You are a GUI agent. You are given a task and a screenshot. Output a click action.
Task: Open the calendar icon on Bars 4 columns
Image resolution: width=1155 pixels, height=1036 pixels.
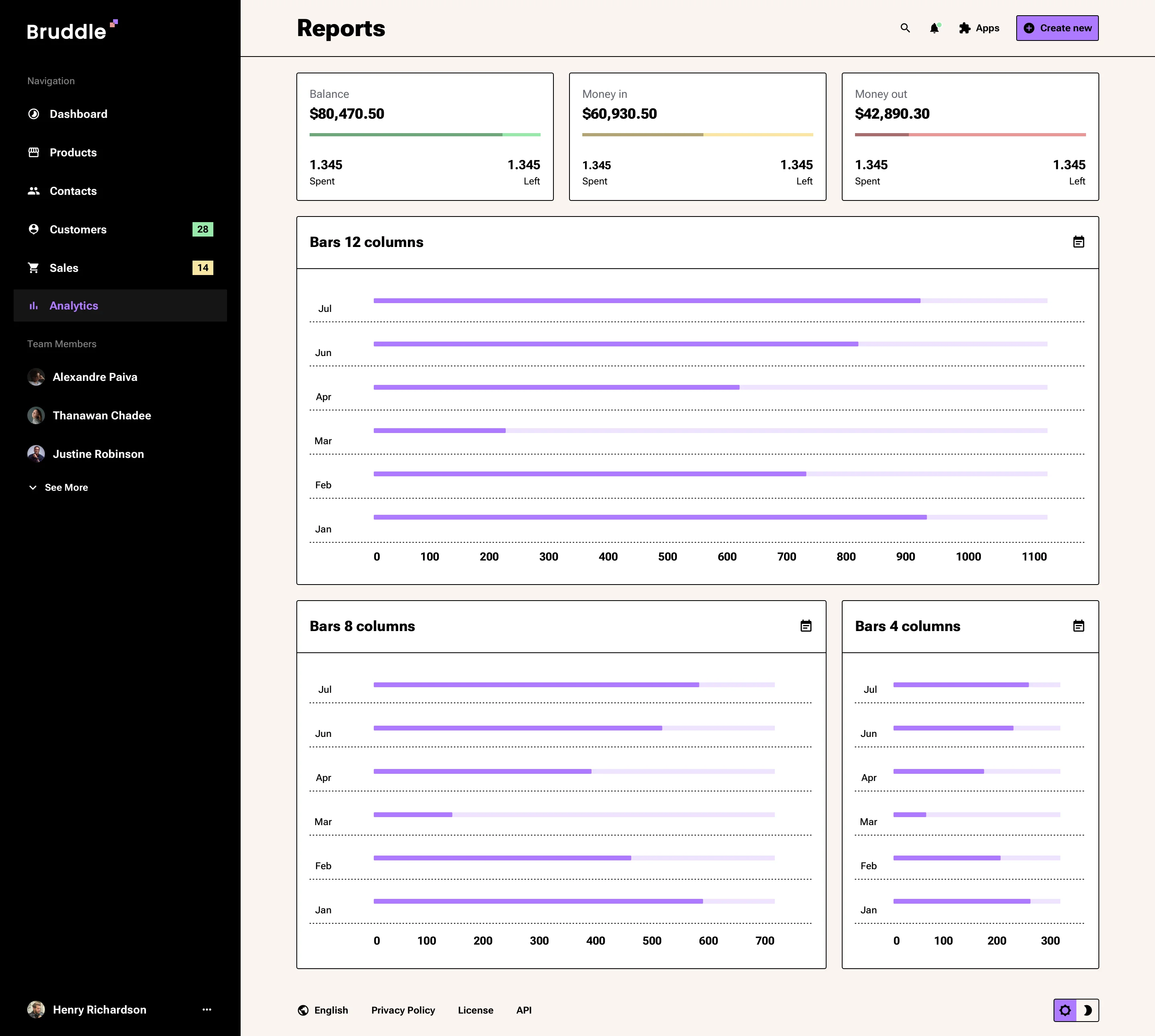1078,625
